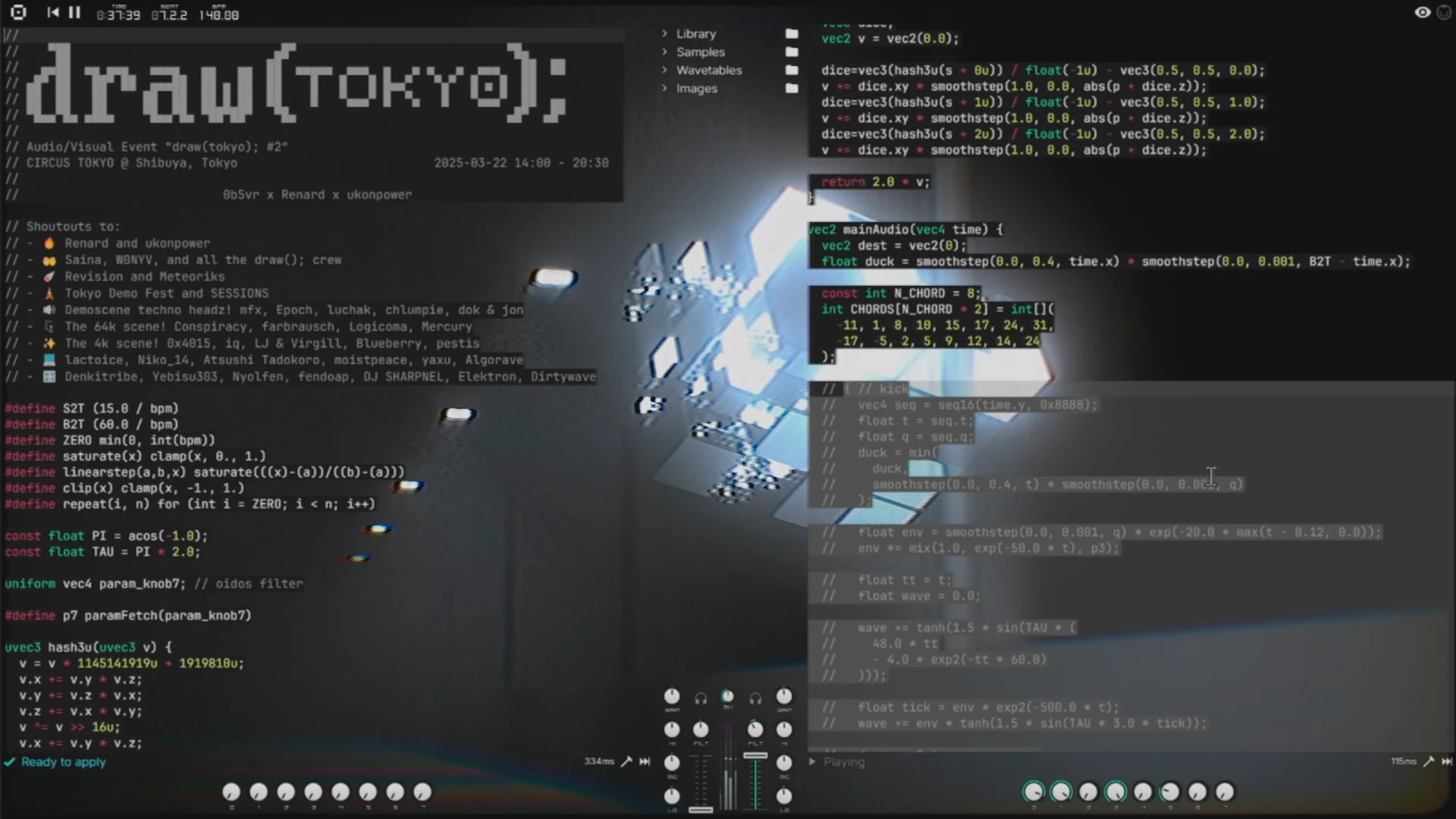Click the center MIX knob
The width and height of the screenshot is (1456, 819).
point(727,696)
